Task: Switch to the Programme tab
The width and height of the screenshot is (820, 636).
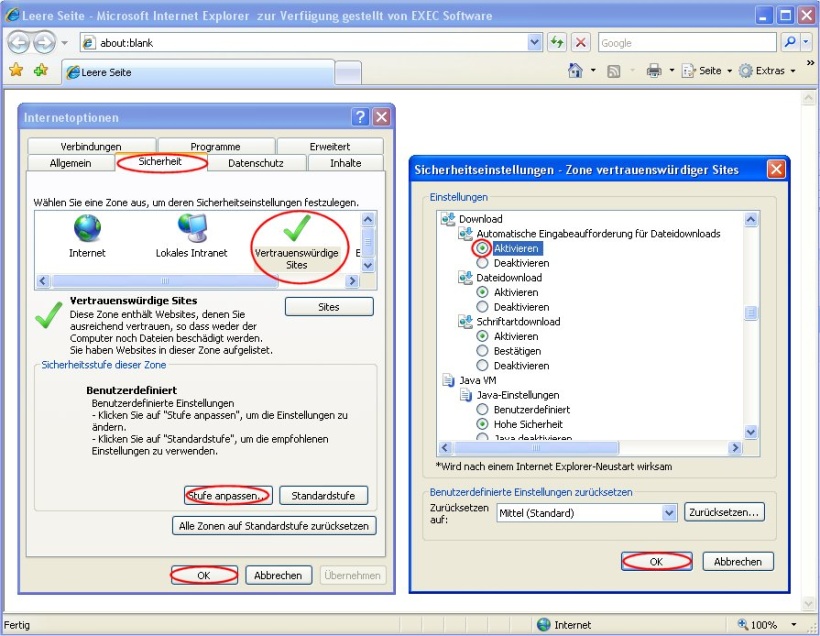Action: [215, 146]
